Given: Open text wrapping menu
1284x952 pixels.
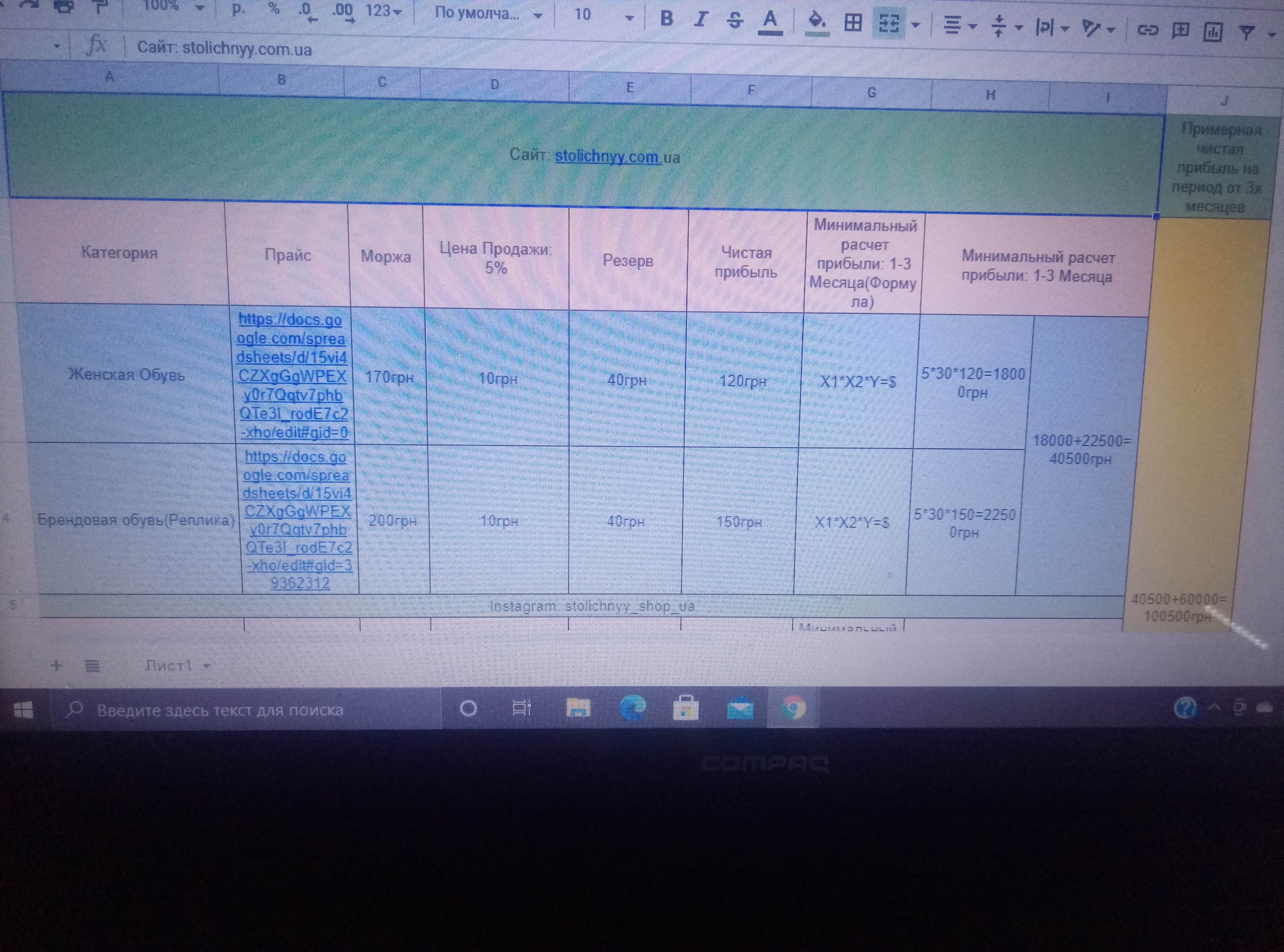Looking at the screenshot, I should pyautogui.click(x=1052, y=28).
